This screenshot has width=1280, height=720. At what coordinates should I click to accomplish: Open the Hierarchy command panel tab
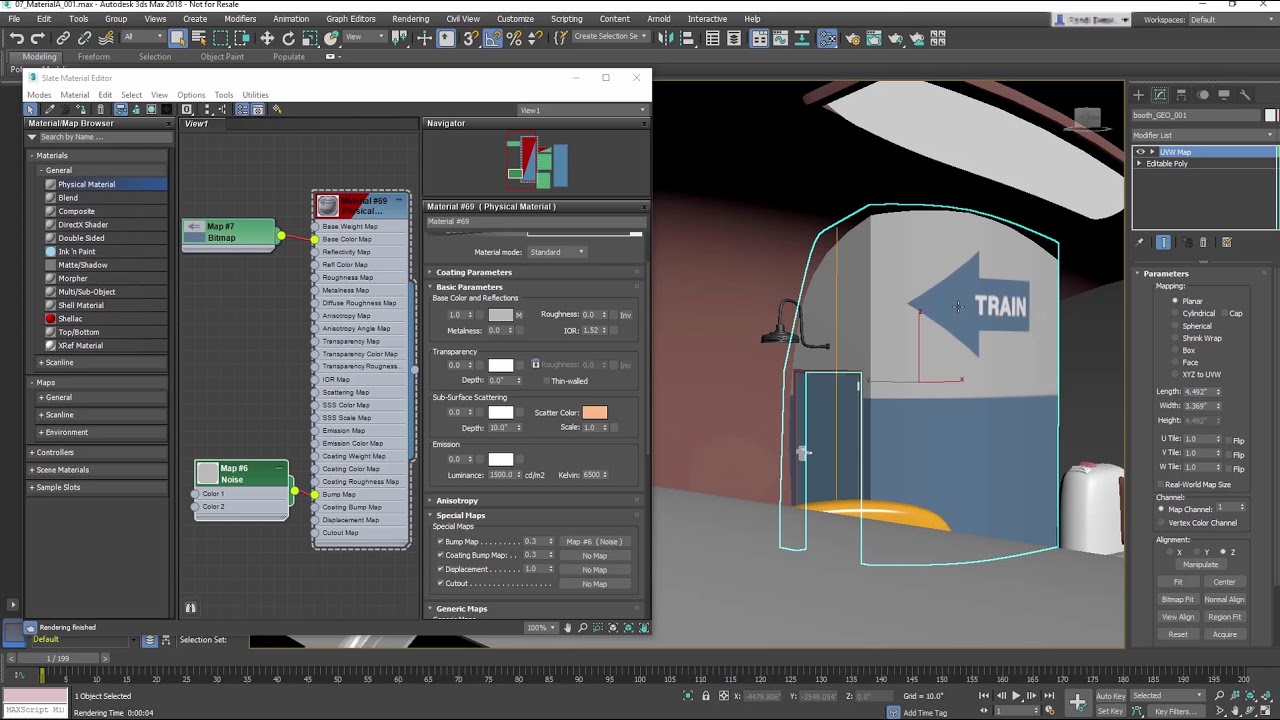(1181, 95)
